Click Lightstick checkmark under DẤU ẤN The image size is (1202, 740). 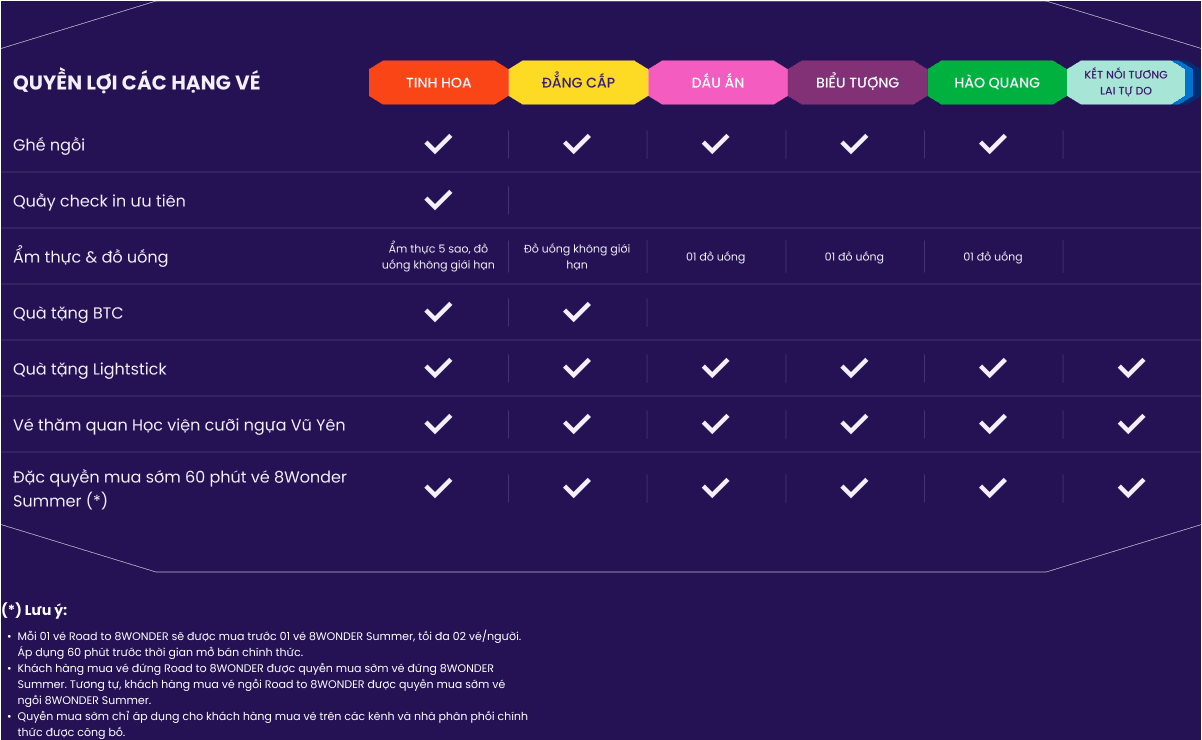click(715, 368)
